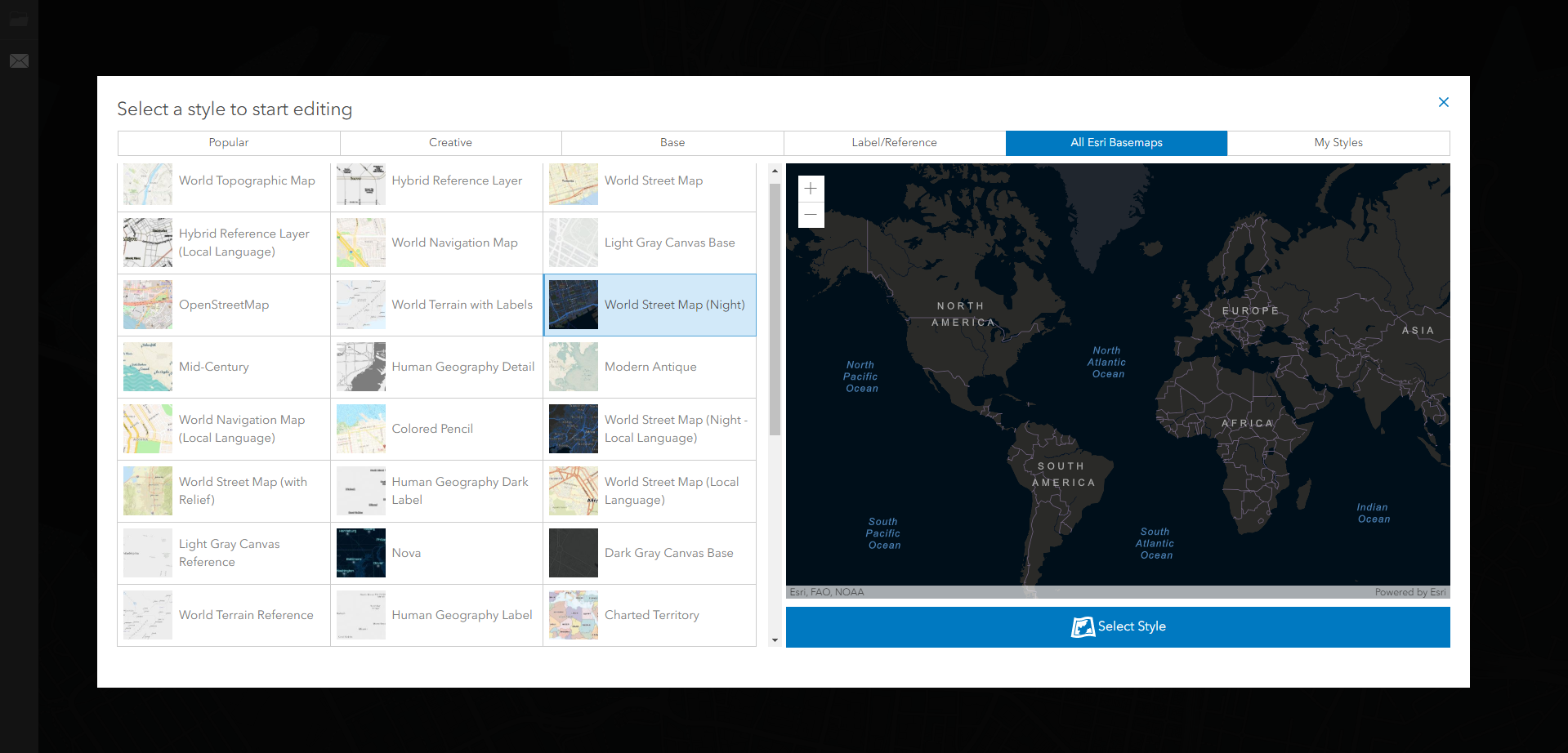Click the 'EUROPE' label on the map
Viewport: 1568px width, 753px height.
[x=1250, y=311]
